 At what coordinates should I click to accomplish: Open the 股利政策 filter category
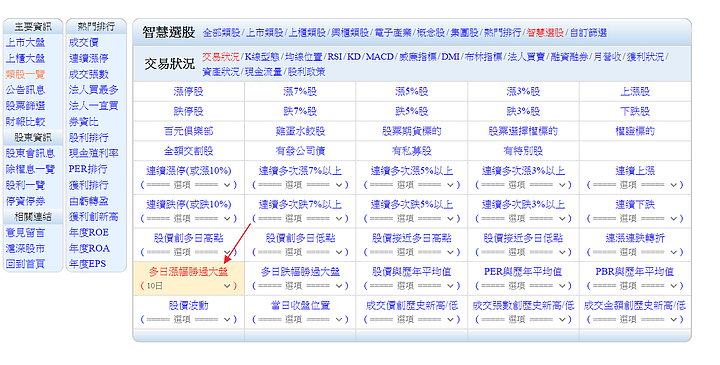306,72
